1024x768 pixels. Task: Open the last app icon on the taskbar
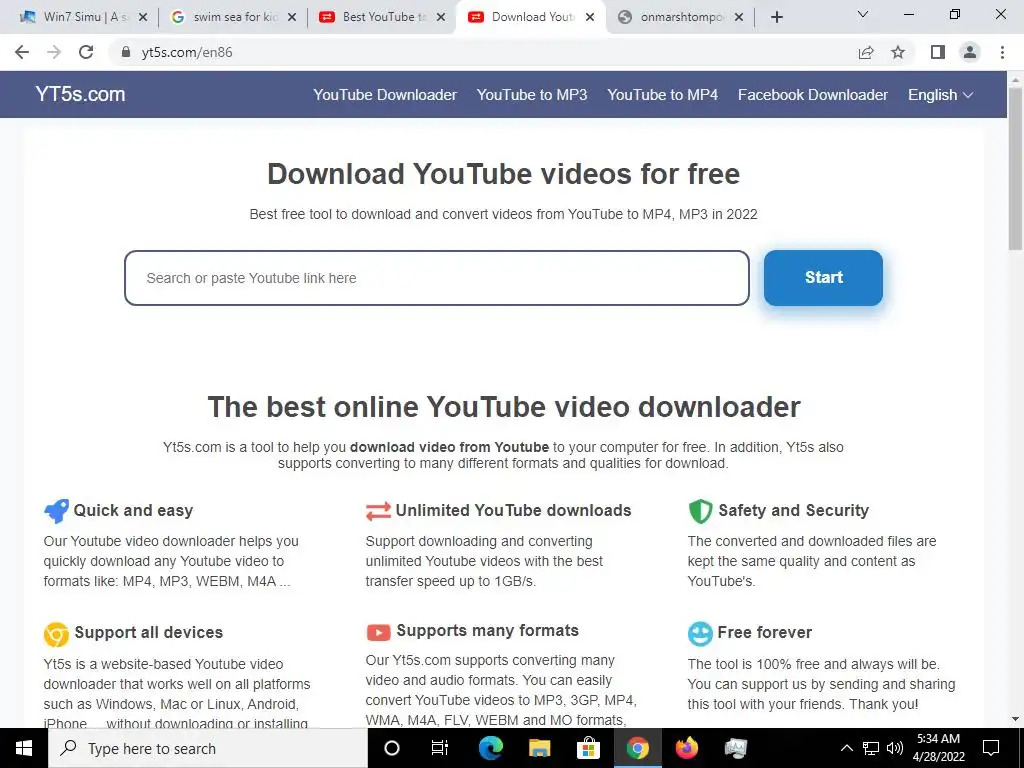point(735,748)
